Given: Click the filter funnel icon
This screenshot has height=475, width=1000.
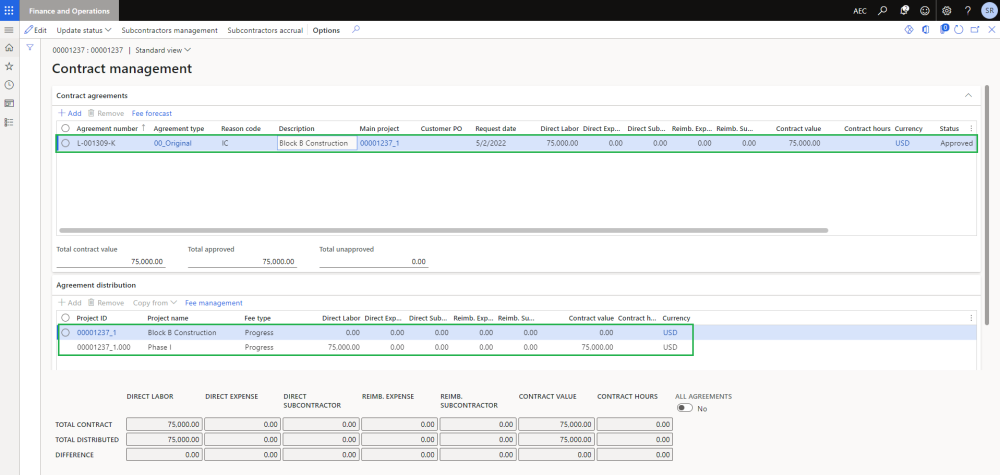Looking at the screenshot, I should [x=30, y=48].
